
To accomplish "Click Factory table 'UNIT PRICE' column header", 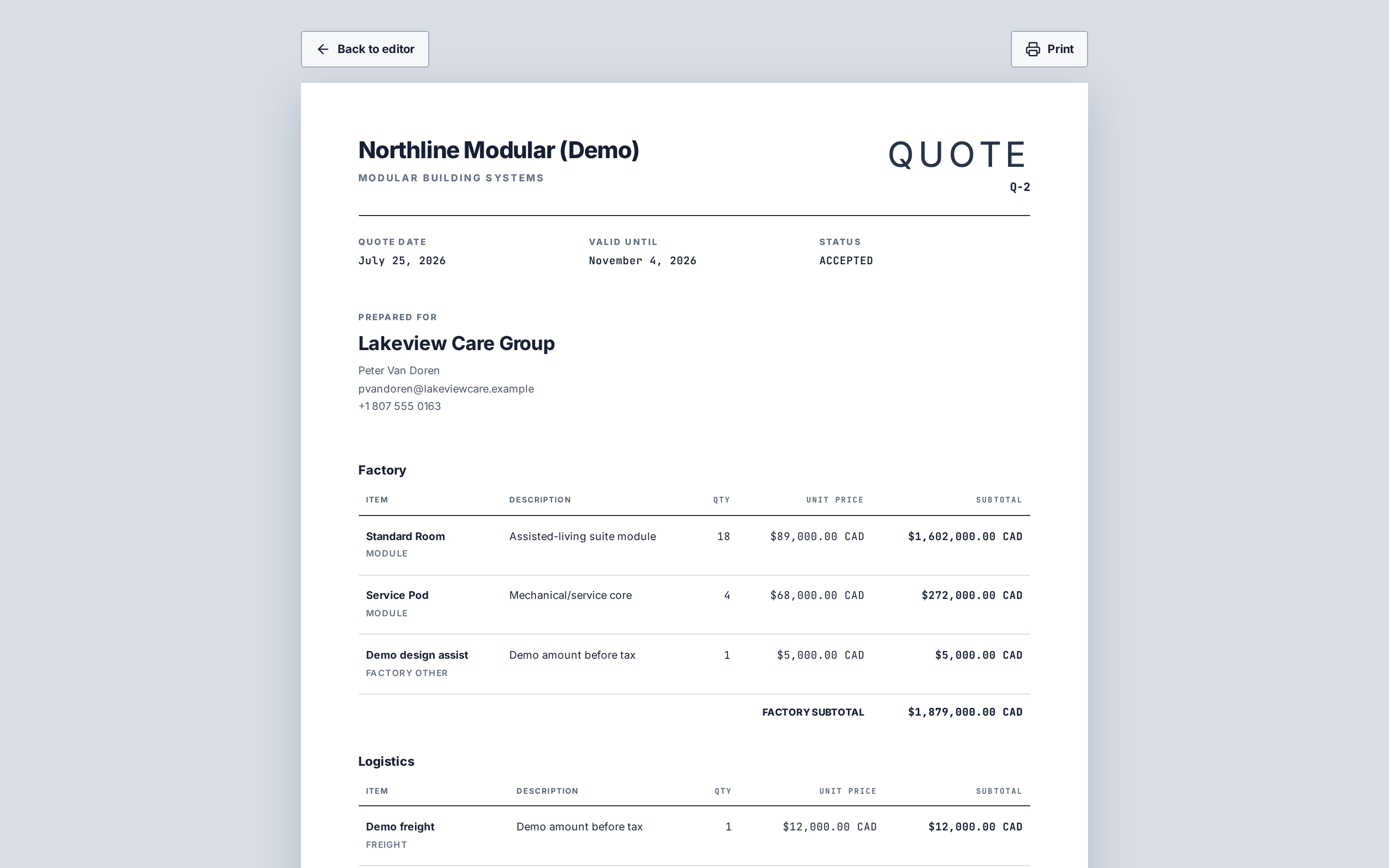I will pyautogui.click(x=834, y=500).
